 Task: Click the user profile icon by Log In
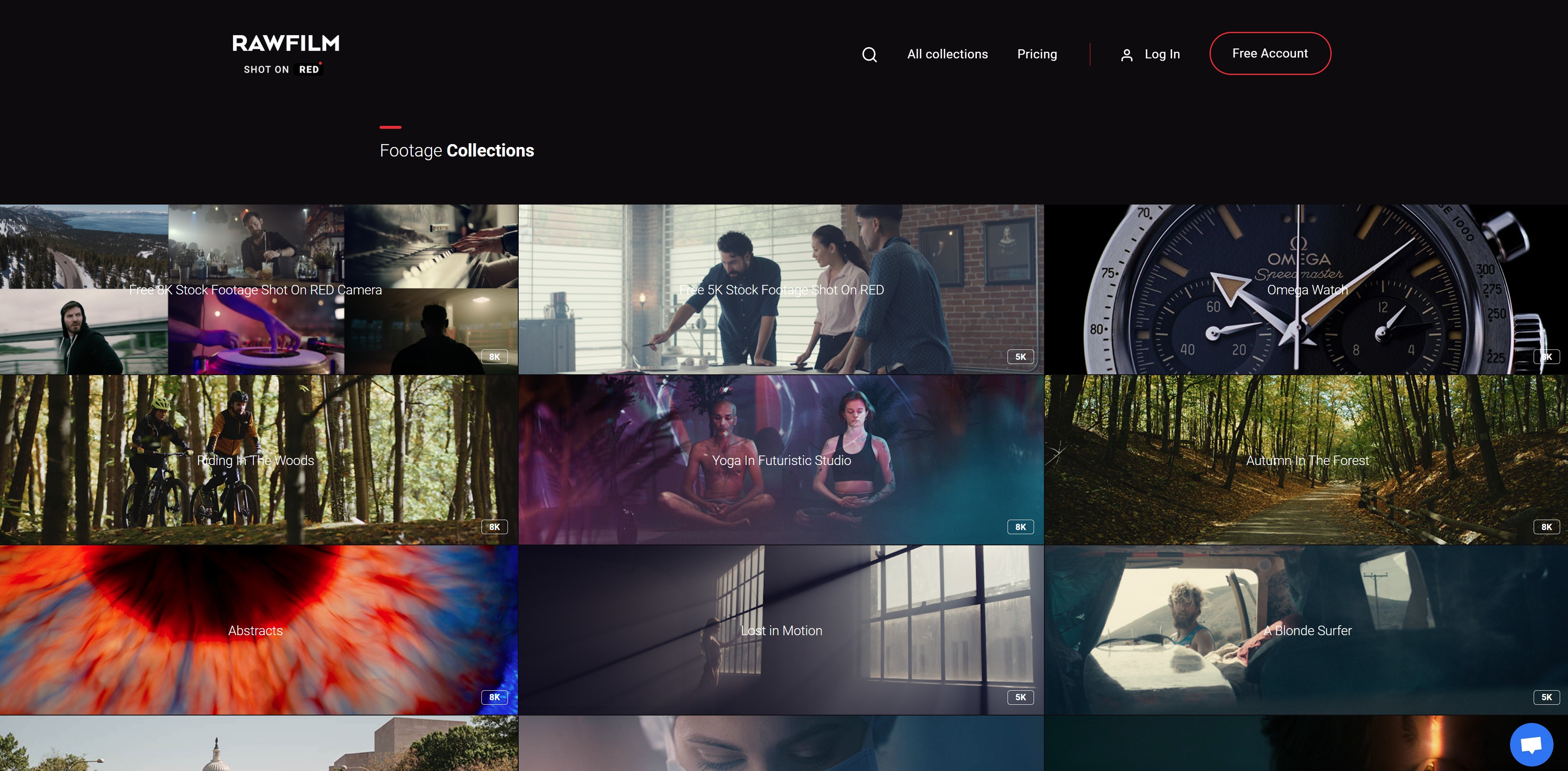[1126, 55]
